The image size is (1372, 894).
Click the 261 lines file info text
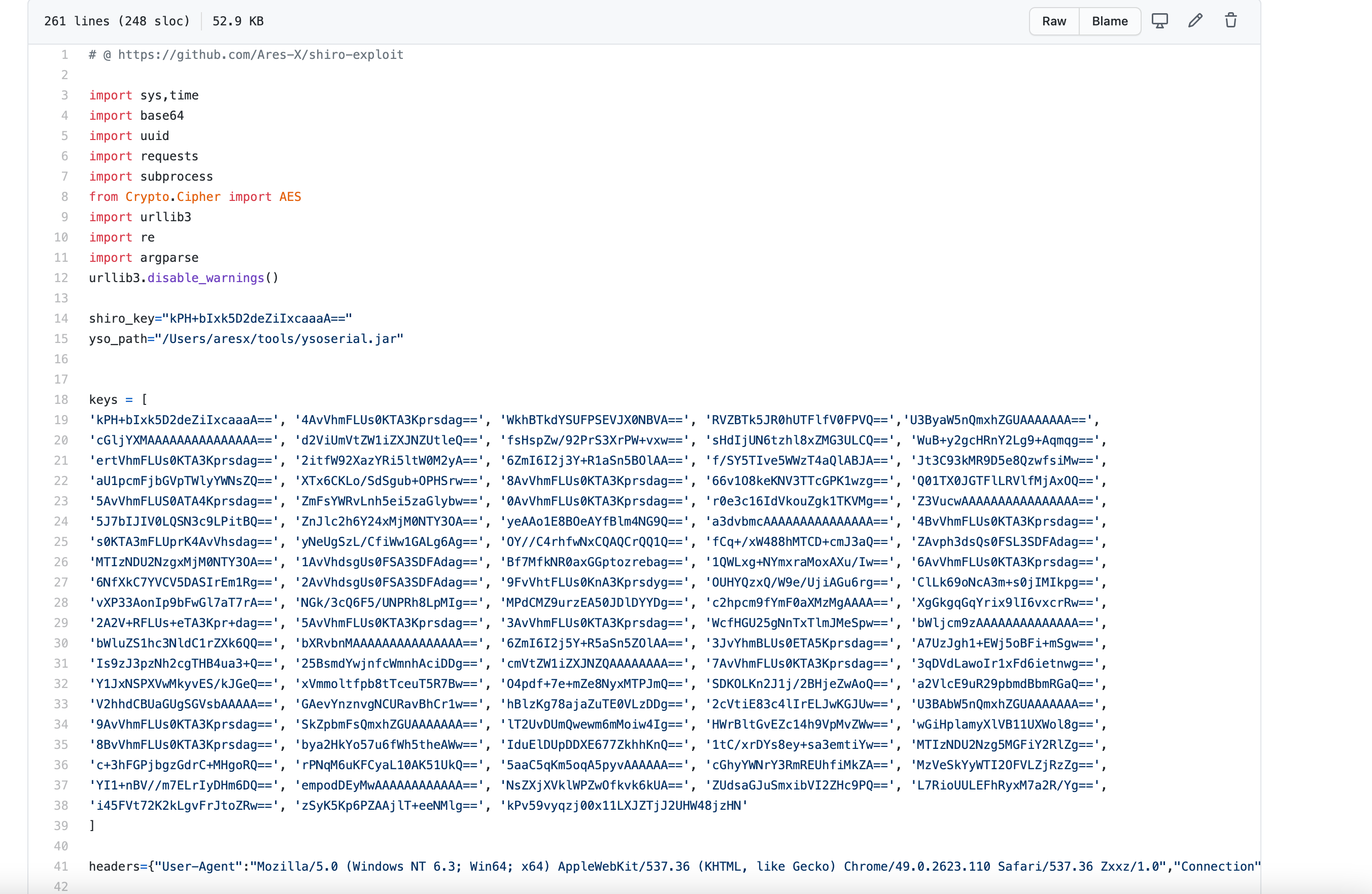[x=116, y=21]
